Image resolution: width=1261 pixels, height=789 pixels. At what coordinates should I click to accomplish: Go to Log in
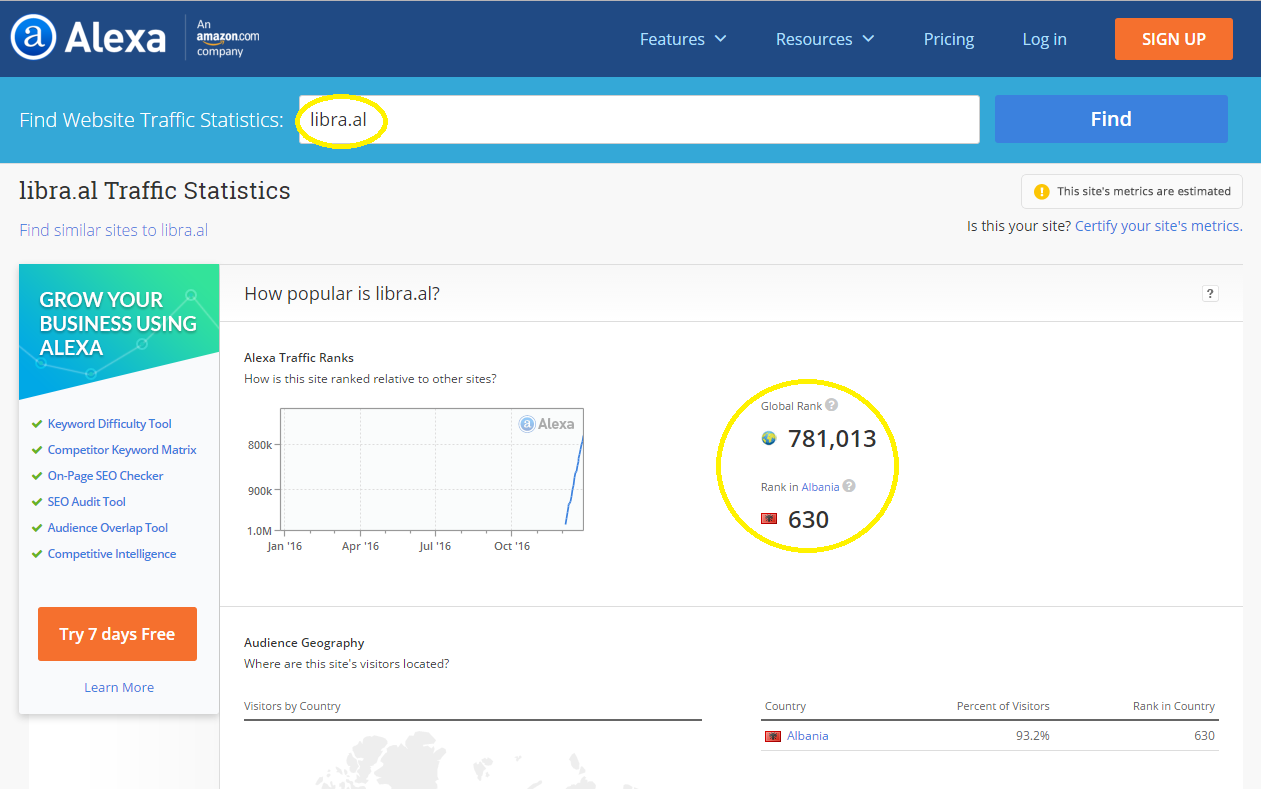click(x=1044, y=39)
